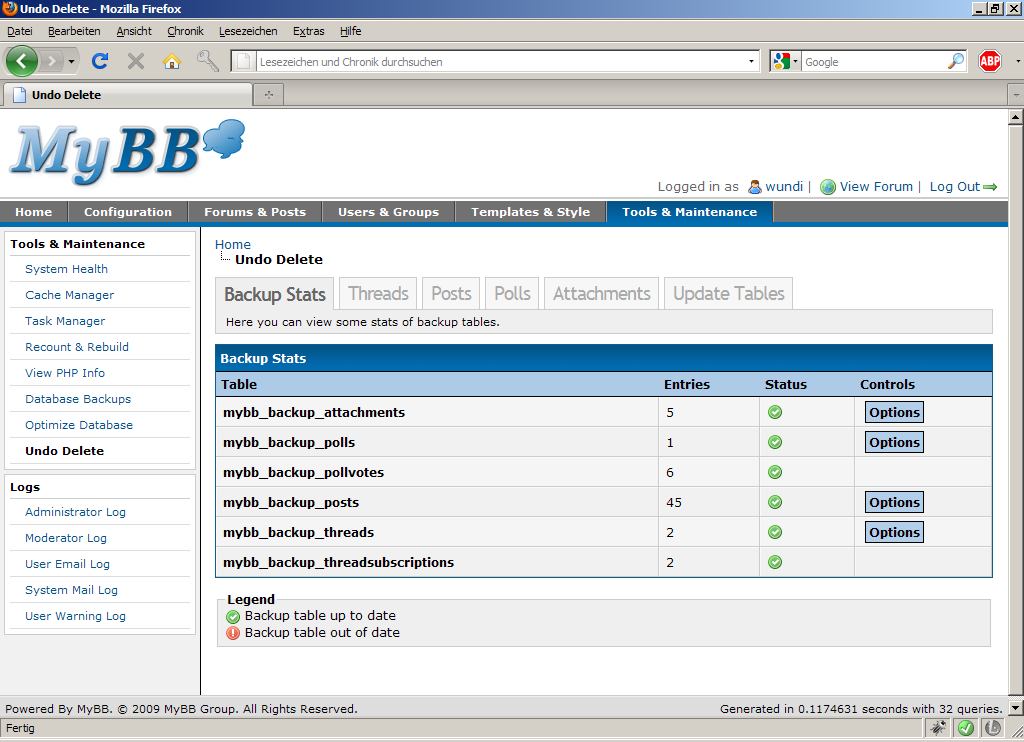Click the vertical scrollbar down arrow
The height and width of the screenshot is (742, 1024).
(1016, 707)
